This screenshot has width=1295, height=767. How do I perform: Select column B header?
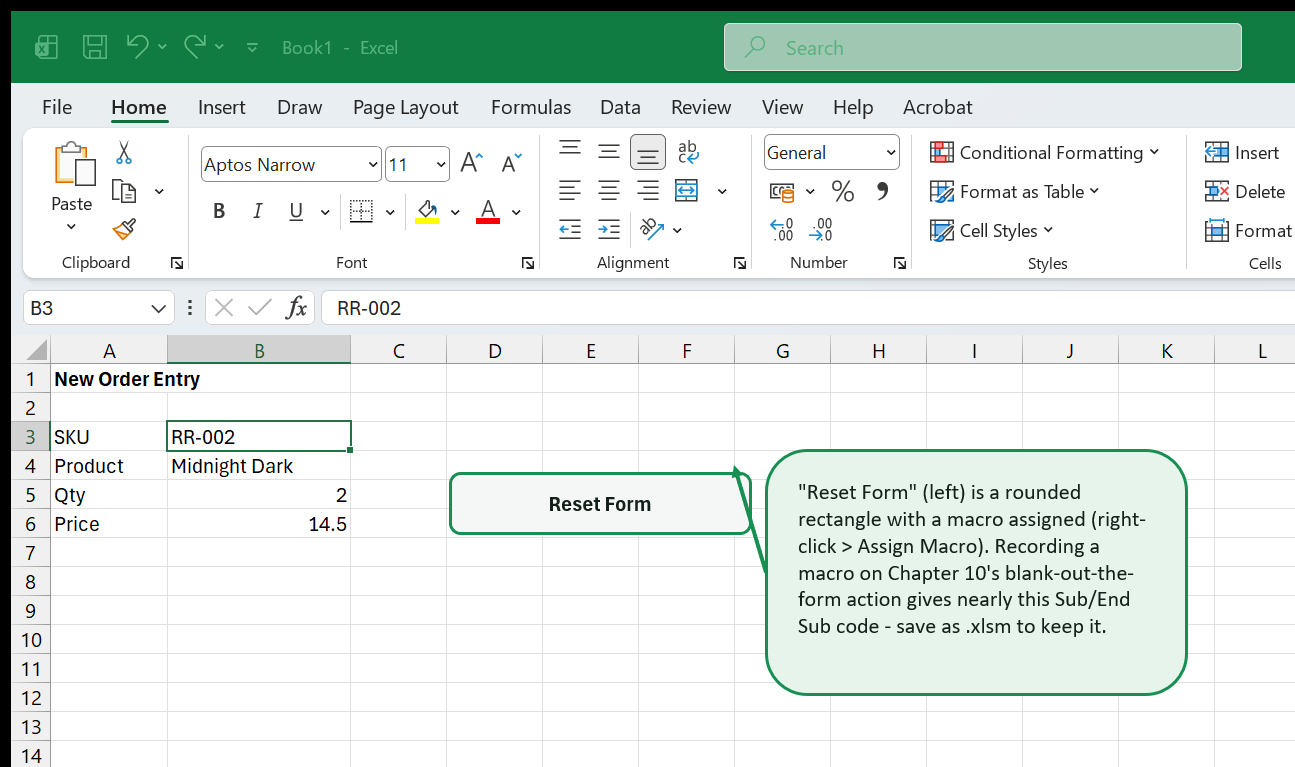pos(259,350)
